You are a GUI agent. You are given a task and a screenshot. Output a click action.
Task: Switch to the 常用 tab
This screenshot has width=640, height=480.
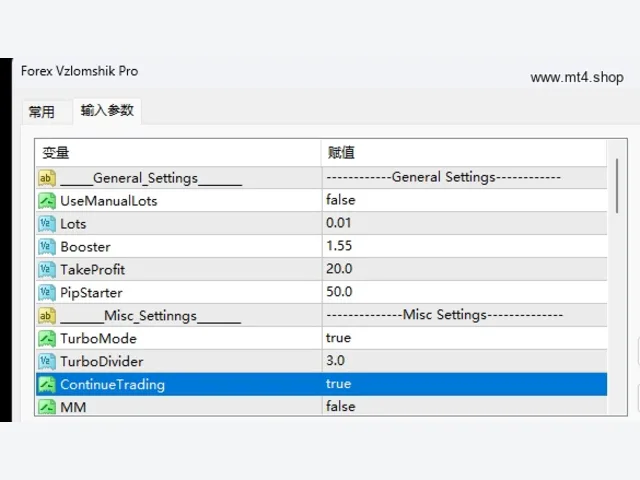click(x=41, y=111)
